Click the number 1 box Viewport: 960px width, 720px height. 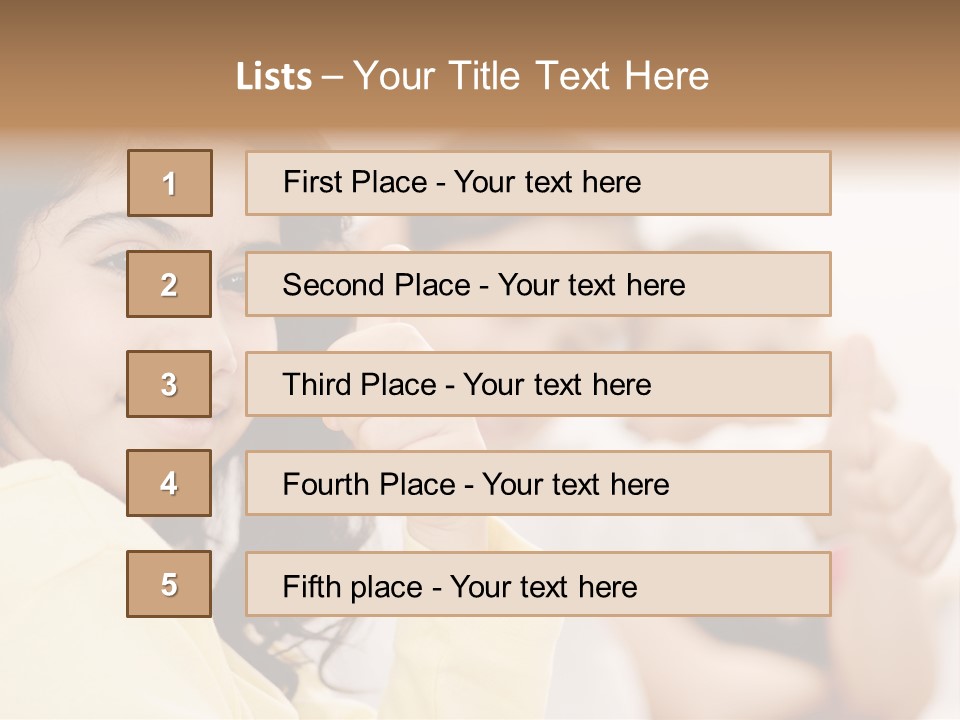[170, 183]
